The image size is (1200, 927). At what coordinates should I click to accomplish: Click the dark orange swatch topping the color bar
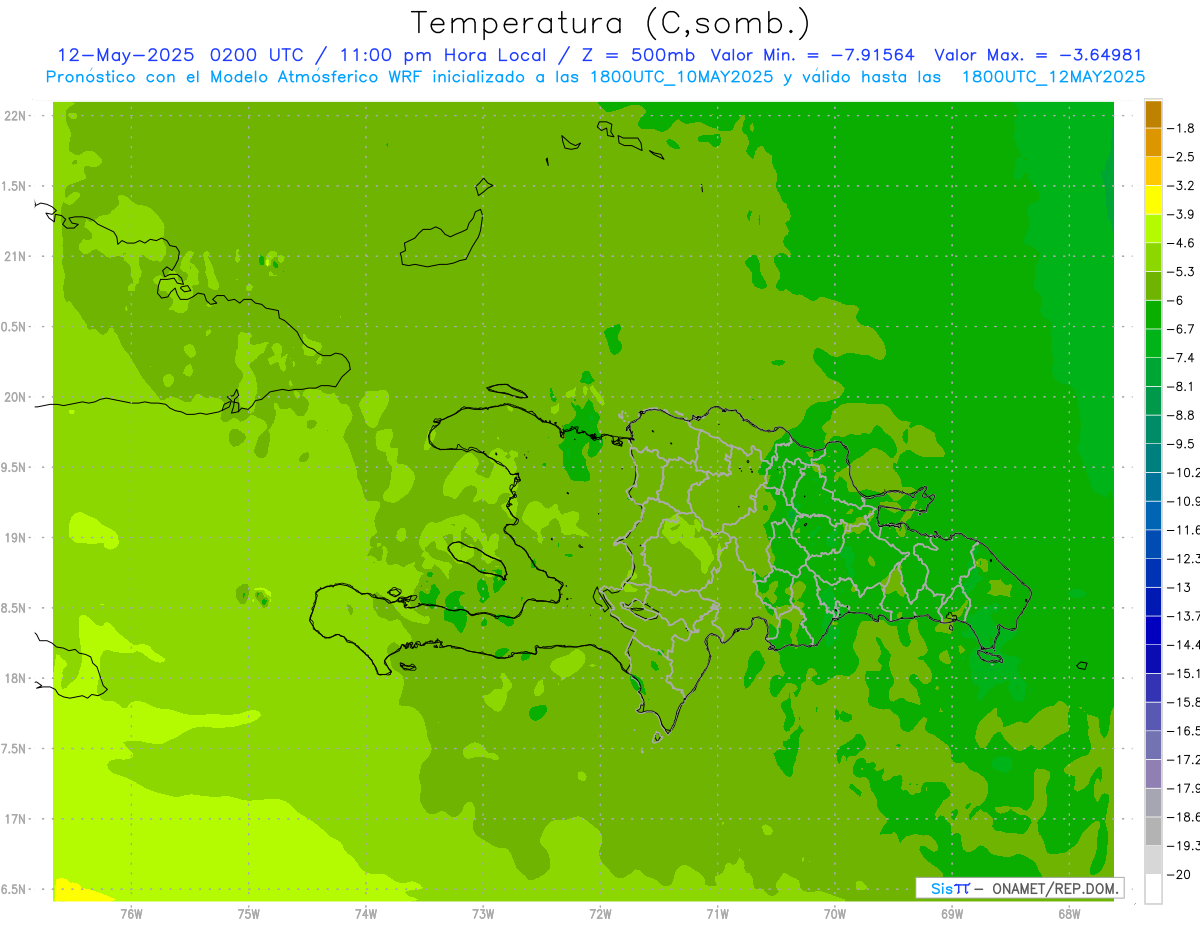click(1153, 114)
